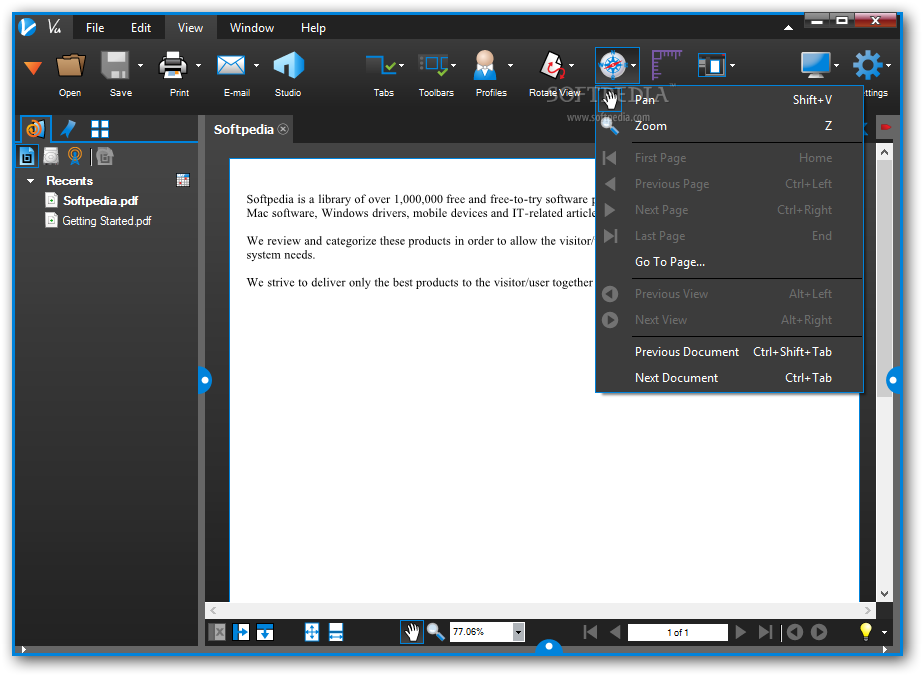Image resolution: width=923 pixels, height=676 pixels.
Task: Toggle the purple rulers icon
Action: (666, 65)
